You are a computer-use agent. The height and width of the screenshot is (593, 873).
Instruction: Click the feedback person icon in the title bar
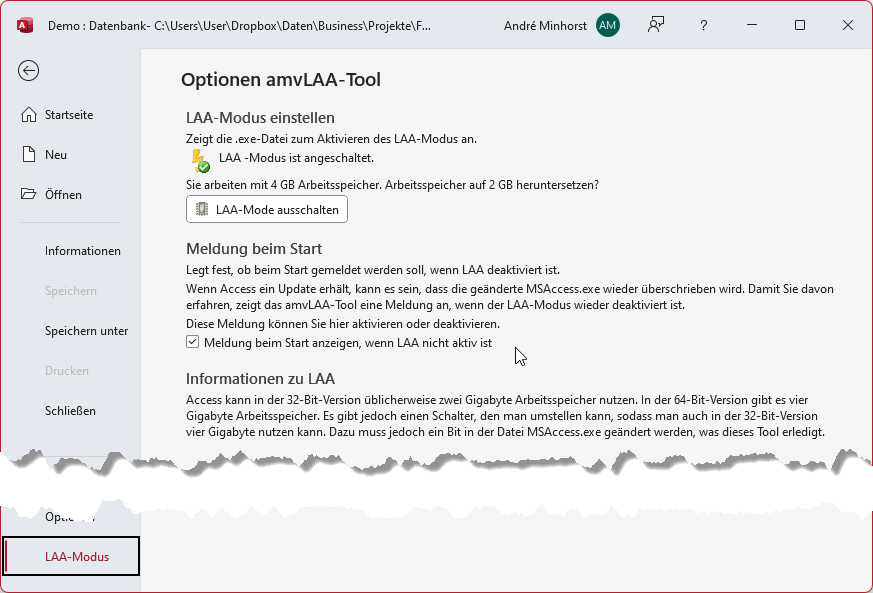(655, 24)
